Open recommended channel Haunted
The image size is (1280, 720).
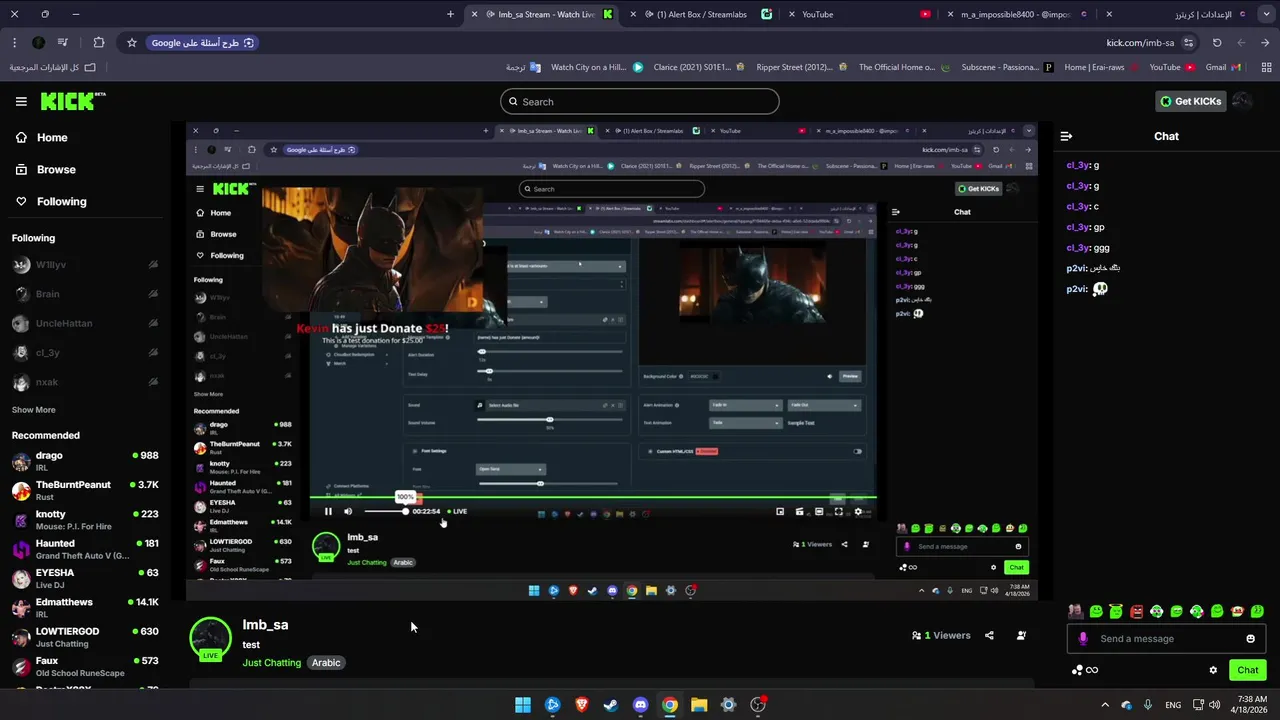(84, 549)
